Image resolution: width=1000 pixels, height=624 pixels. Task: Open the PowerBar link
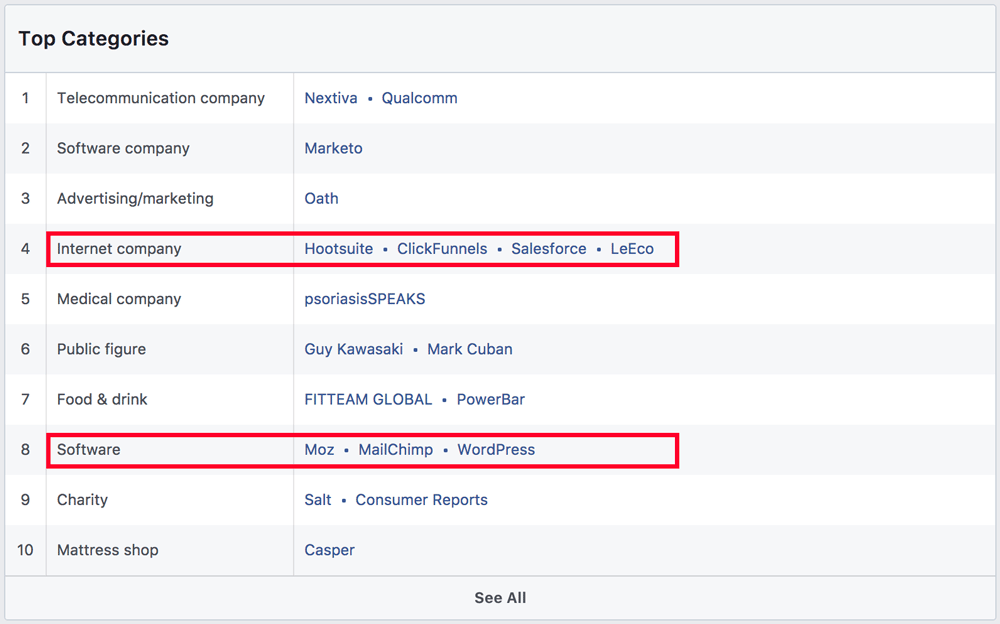(x=490, y=399)
